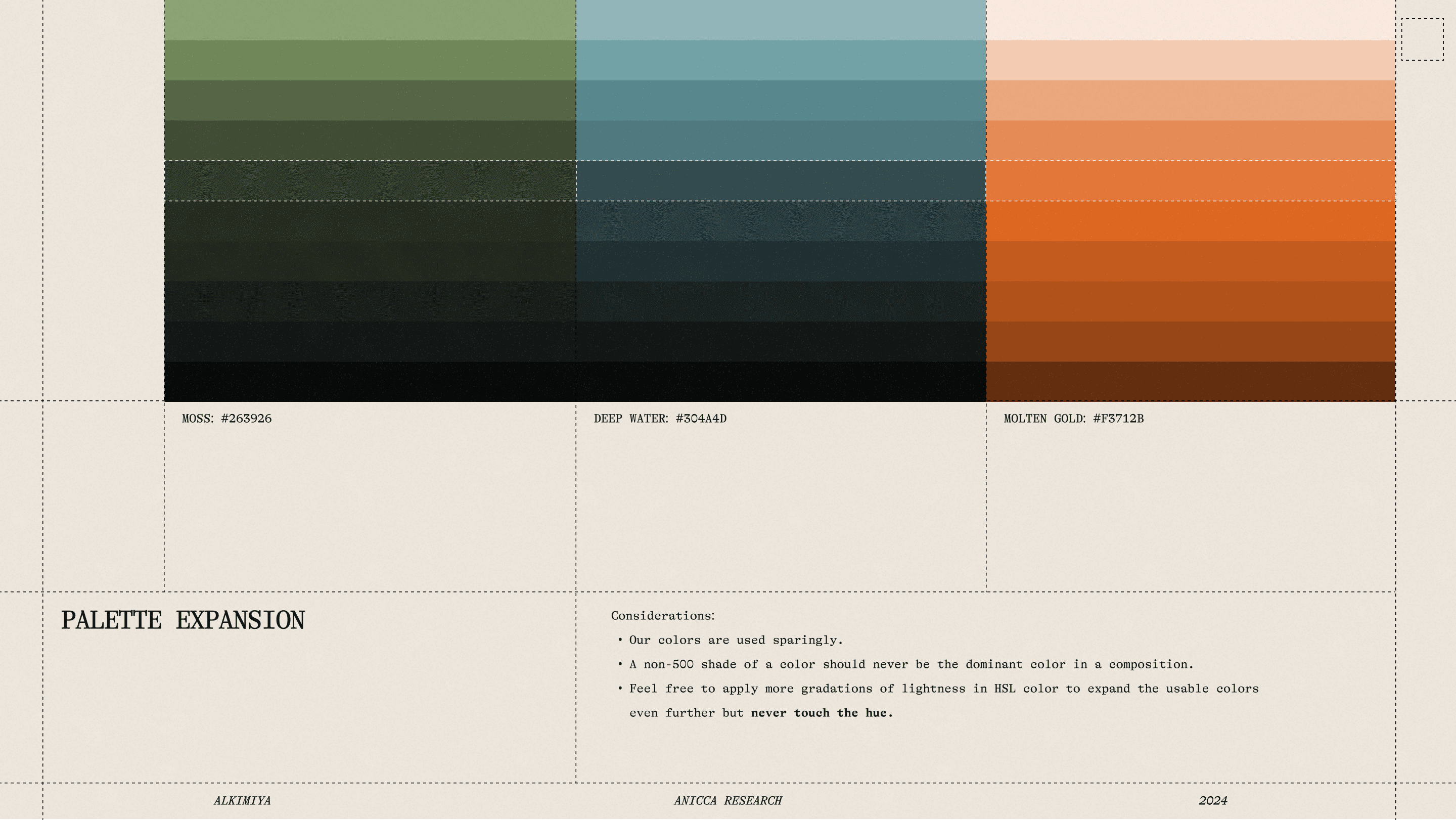Click the MOSS: #263926 label
The height and width of the screenshot is (820, 1456).
point(226,419)
